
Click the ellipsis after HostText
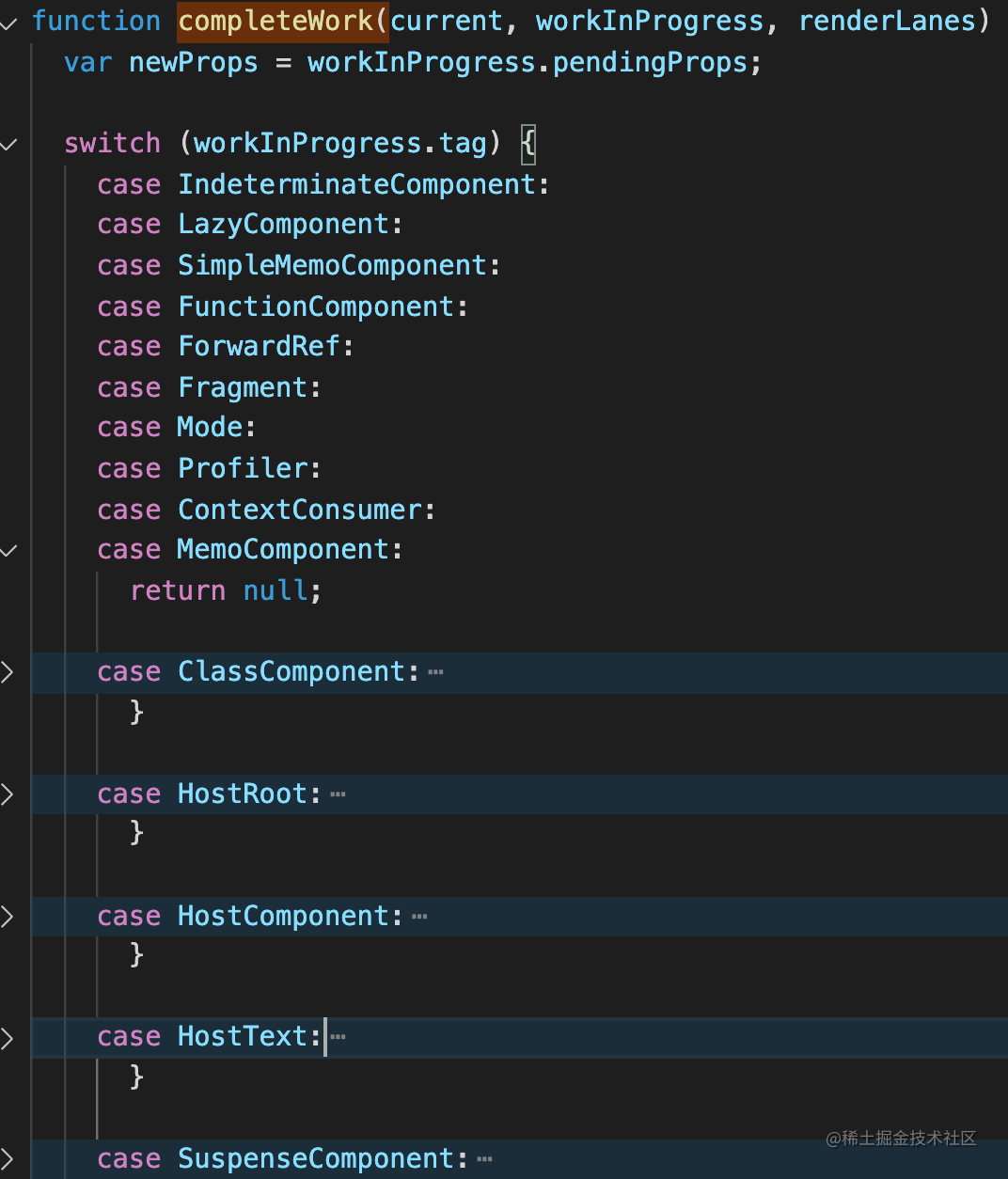click(338, 1037)
